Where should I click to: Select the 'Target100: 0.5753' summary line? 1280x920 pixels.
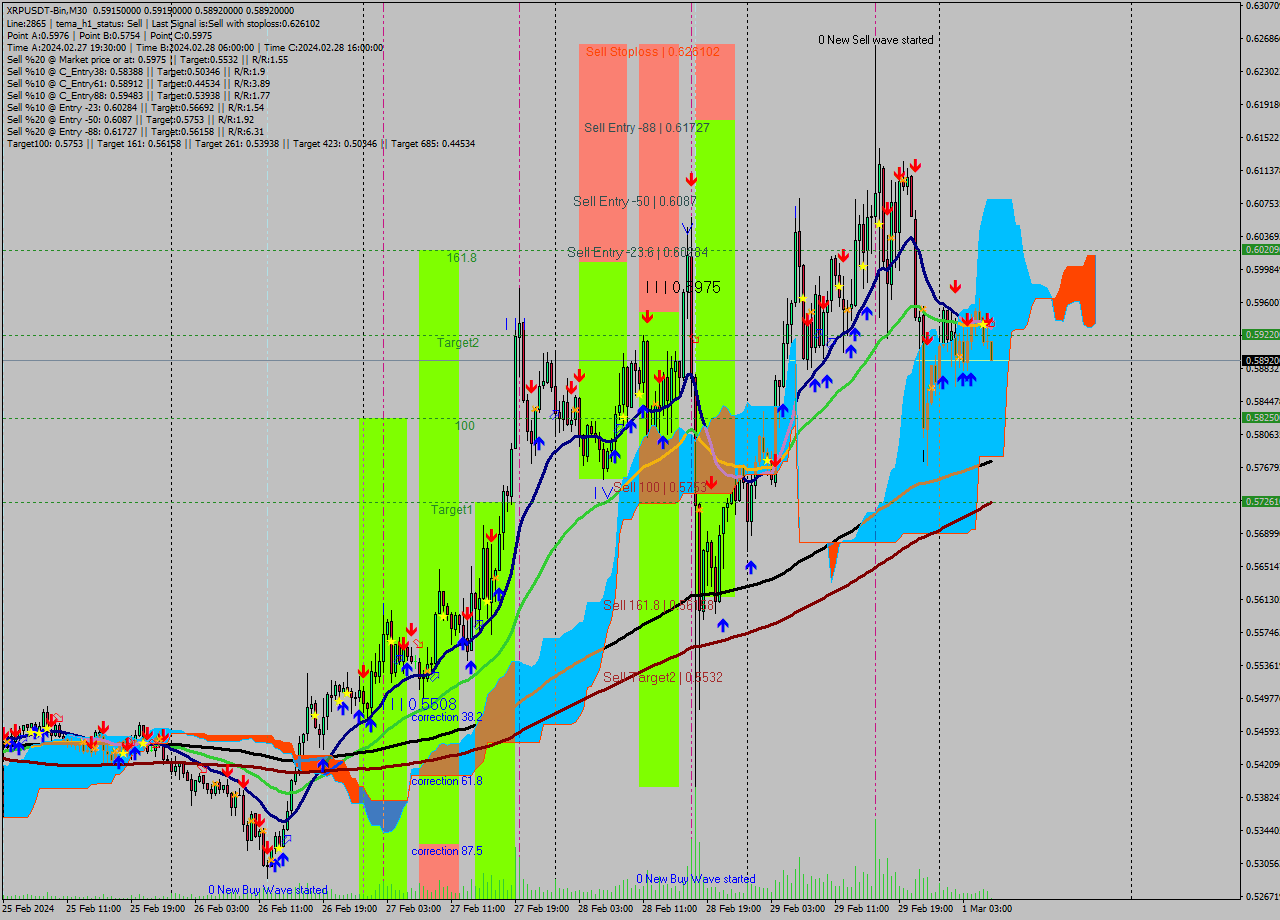241,143
